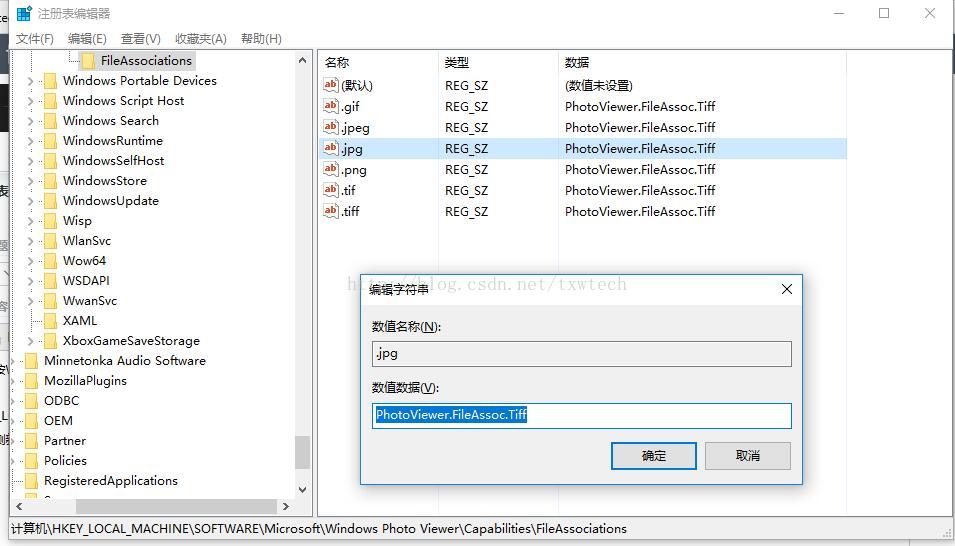Select the OEM key in tree
Viewport: 955px width, 546px height.
[x=58, y=420]
